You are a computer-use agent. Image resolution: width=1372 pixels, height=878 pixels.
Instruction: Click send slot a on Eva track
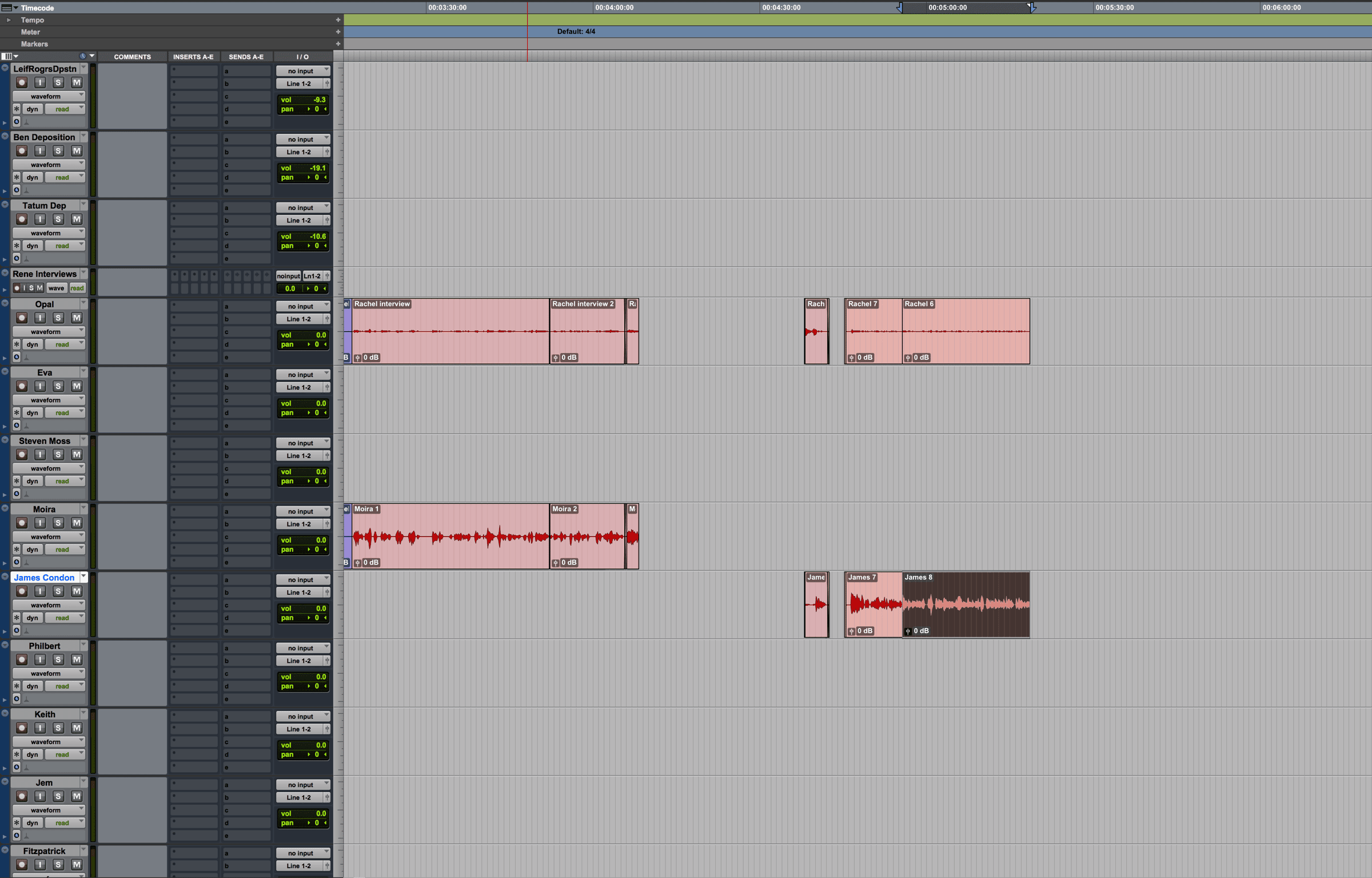[247, 375]
